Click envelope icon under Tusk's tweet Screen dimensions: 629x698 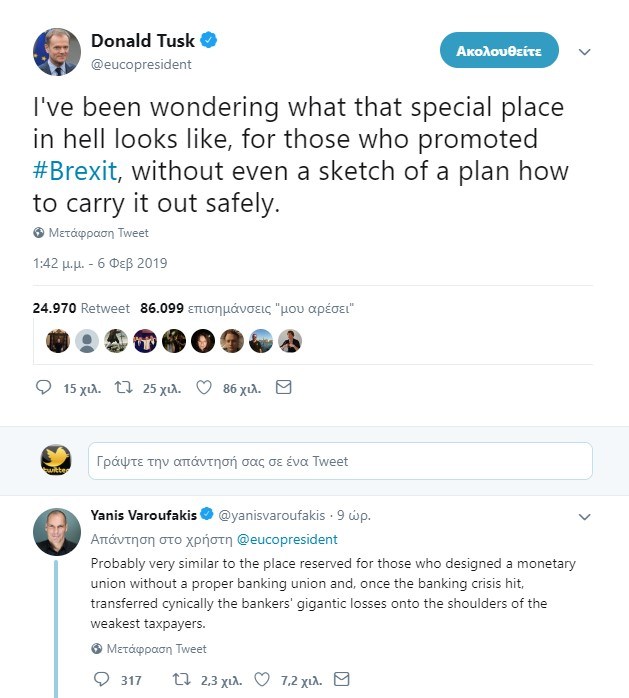[x=283, y=388]
